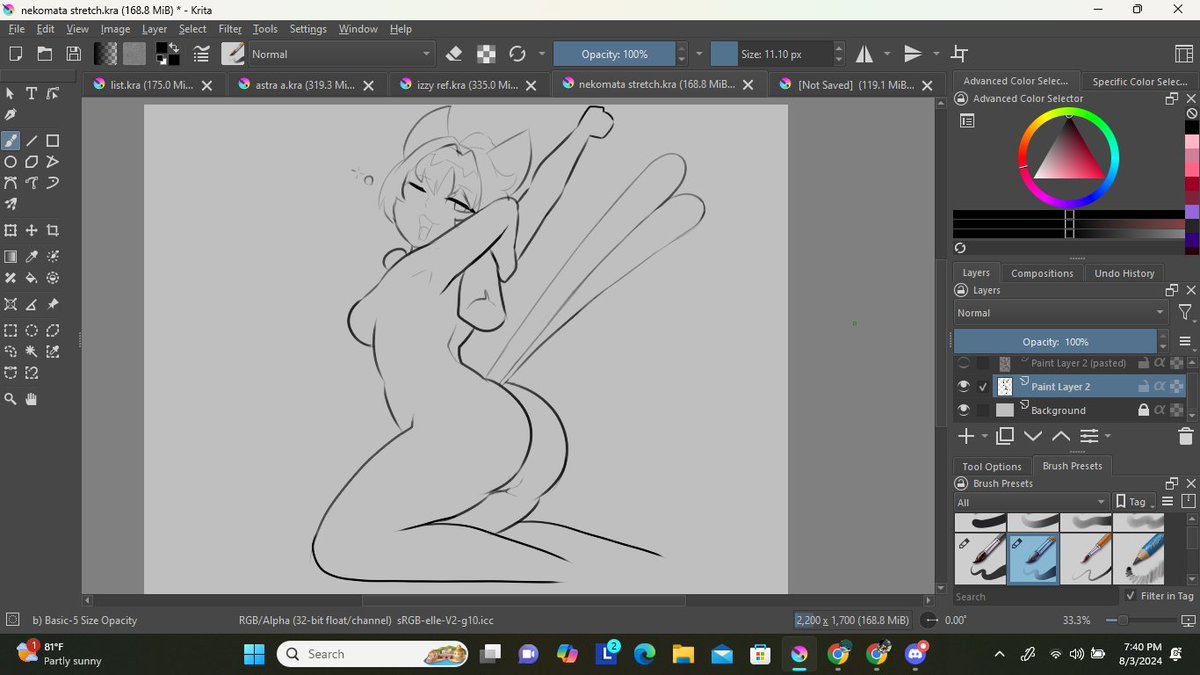Select the Freehand Brush tool

(x=11, y=141)
